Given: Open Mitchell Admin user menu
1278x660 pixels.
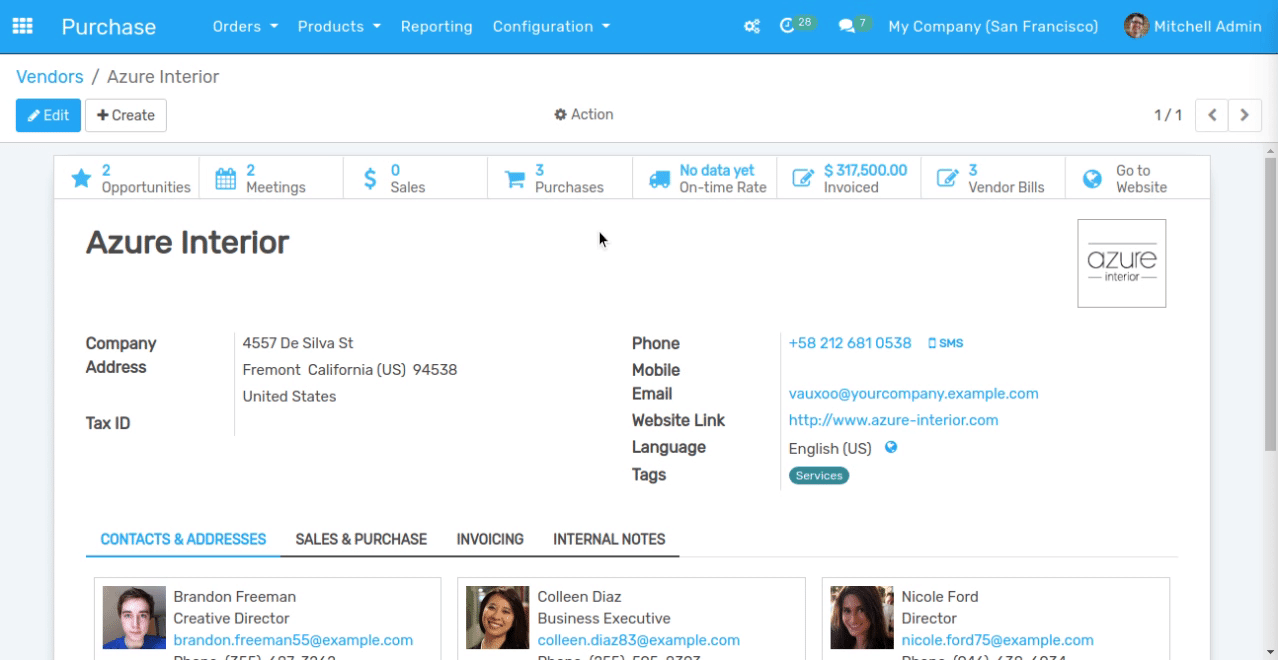Looking at the screenshot, I should pyautogui.click(x=1193, y=27).
